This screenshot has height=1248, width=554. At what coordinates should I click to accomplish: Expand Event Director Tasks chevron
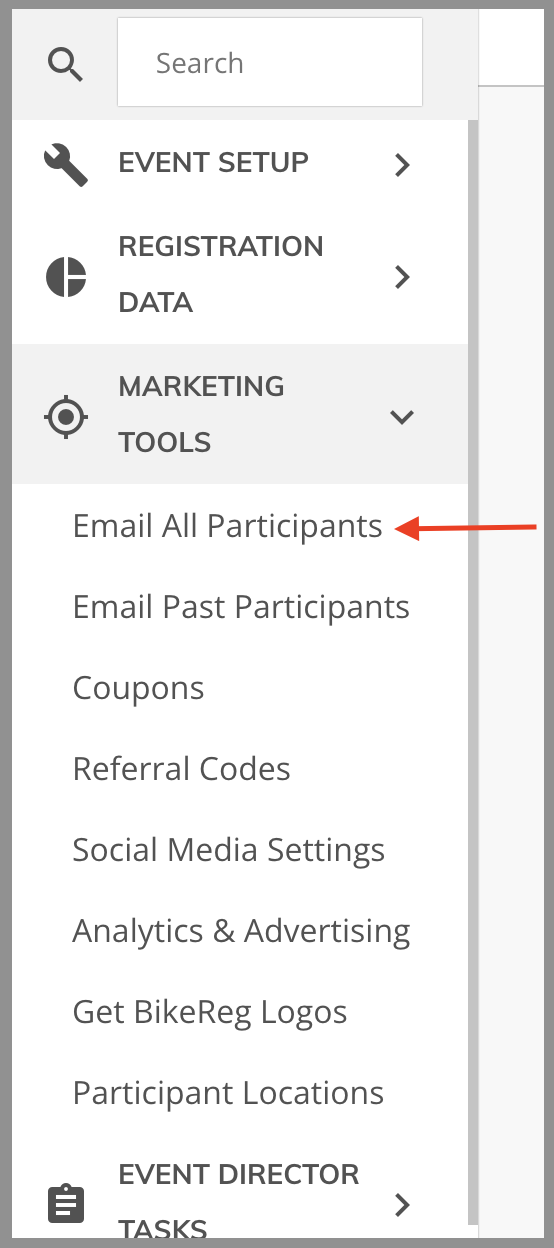pos(402,1205)
